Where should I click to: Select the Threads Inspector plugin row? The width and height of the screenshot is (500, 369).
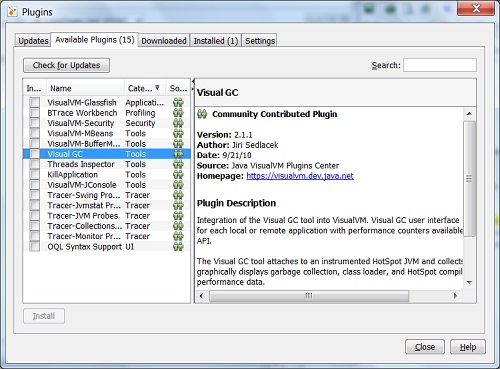(107, 164)
